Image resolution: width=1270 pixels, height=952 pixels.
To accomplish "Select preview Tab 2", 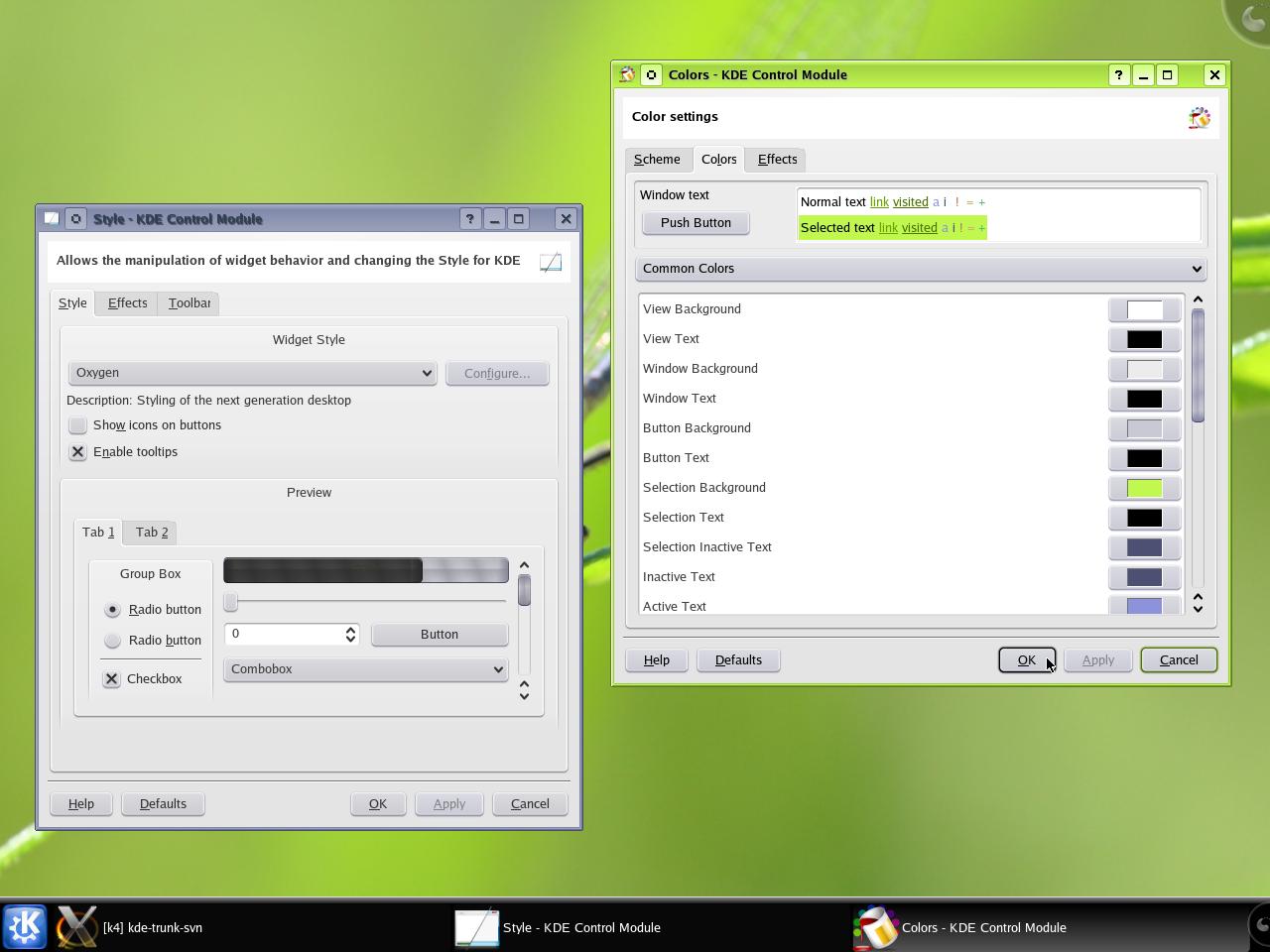I will [x=152, y=533].
